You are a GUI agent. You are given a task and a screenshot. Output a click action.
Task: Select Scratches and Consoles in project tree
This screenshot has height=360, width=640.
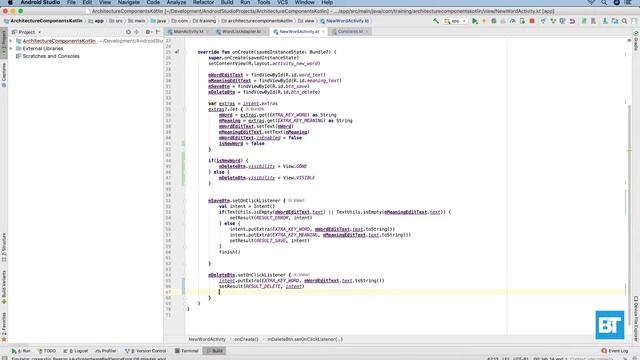pyautogui.click(x=51, y=56)
